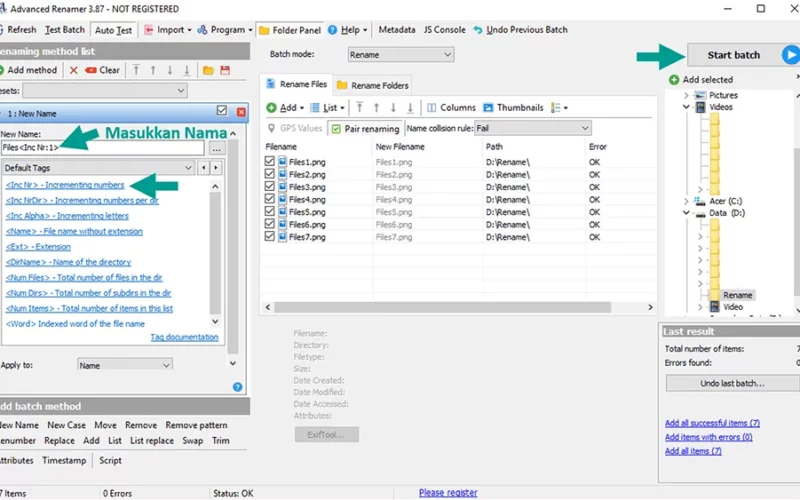Select the Rename folder in tree
This screenshot has height=500, width=800.
(737, 295)
